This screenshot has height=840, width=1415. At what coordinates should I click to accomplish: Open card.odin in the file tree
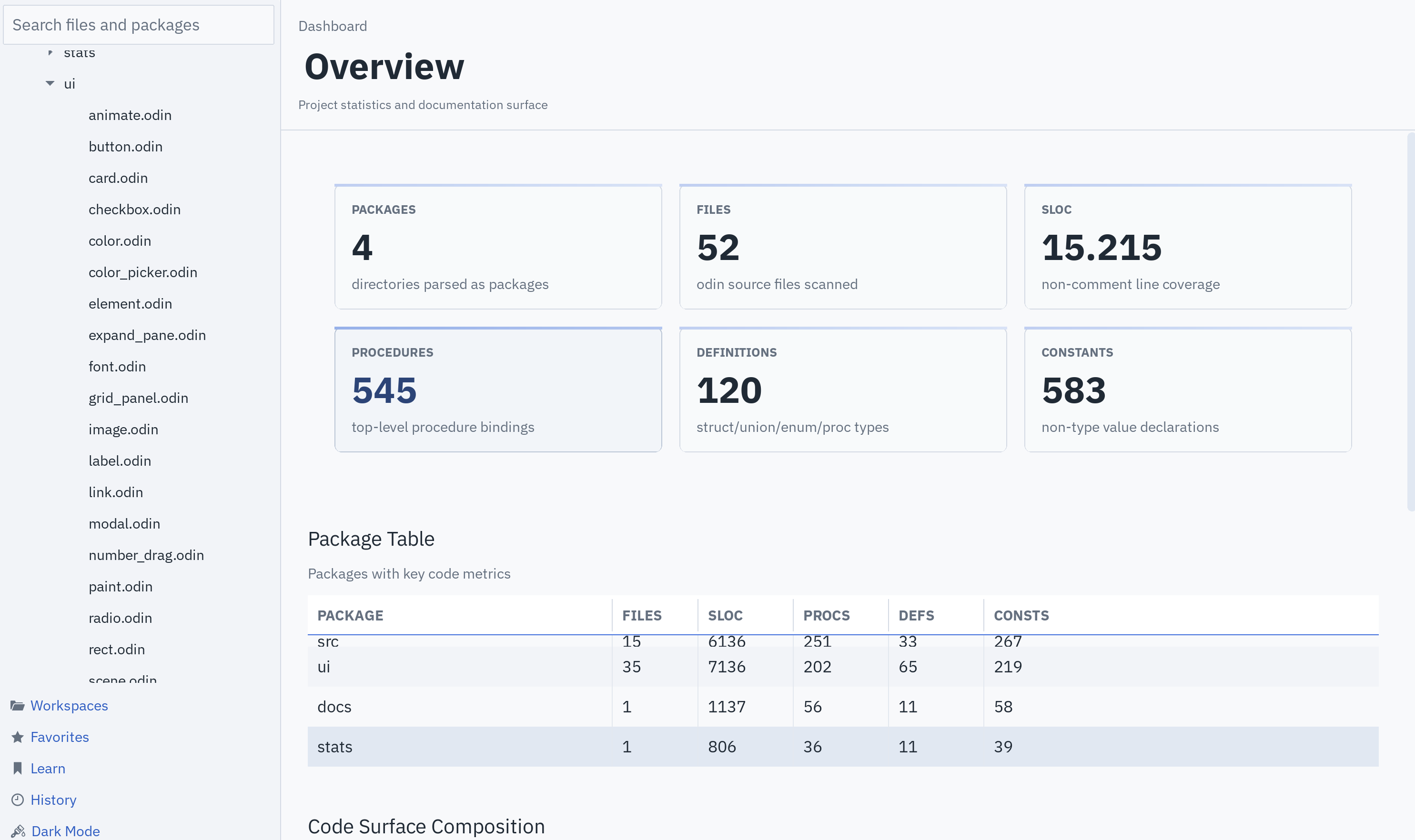tap(118, 178)
